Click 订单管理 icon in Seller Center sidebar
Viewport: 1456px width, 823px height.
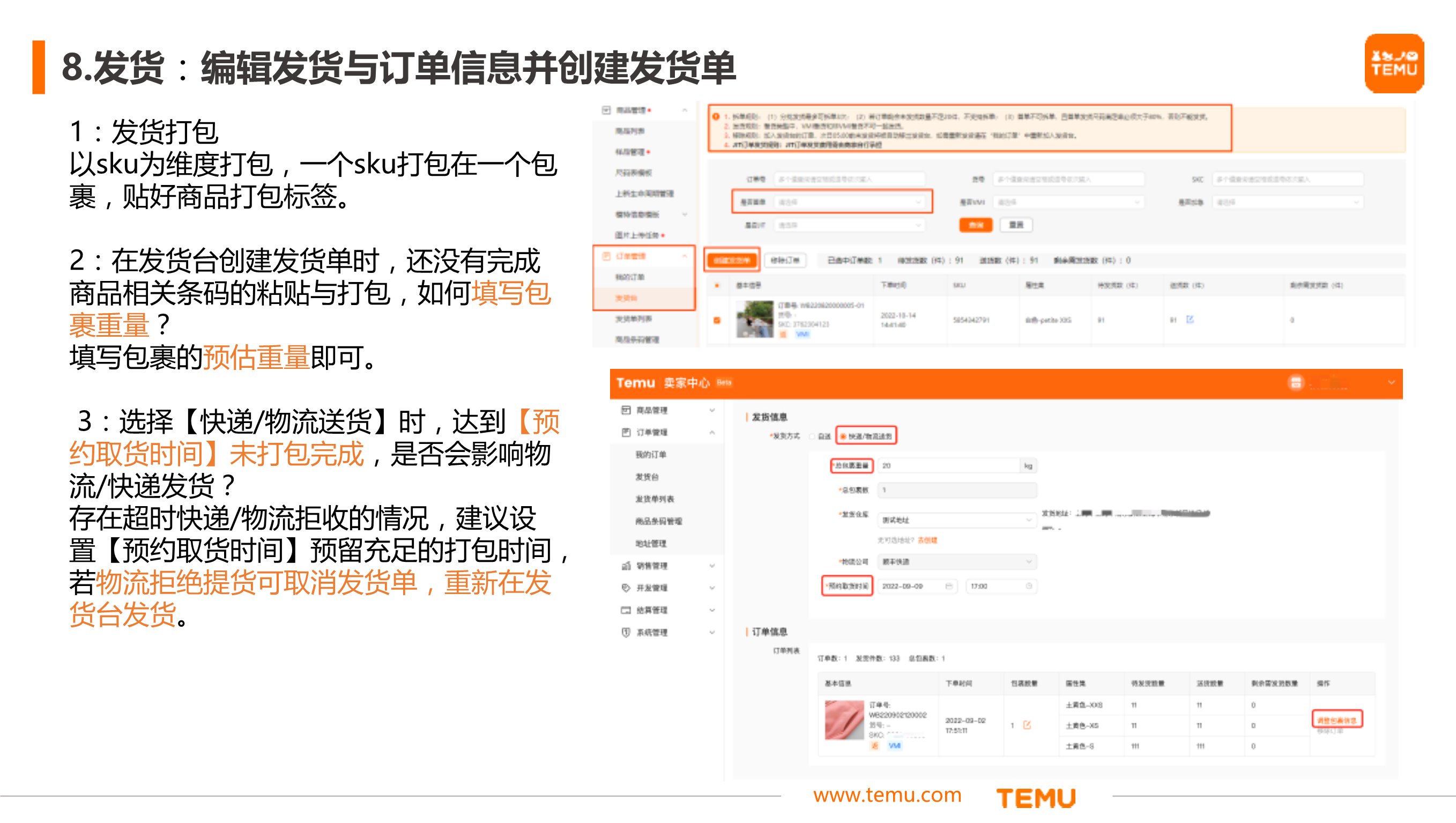(626, 433)
